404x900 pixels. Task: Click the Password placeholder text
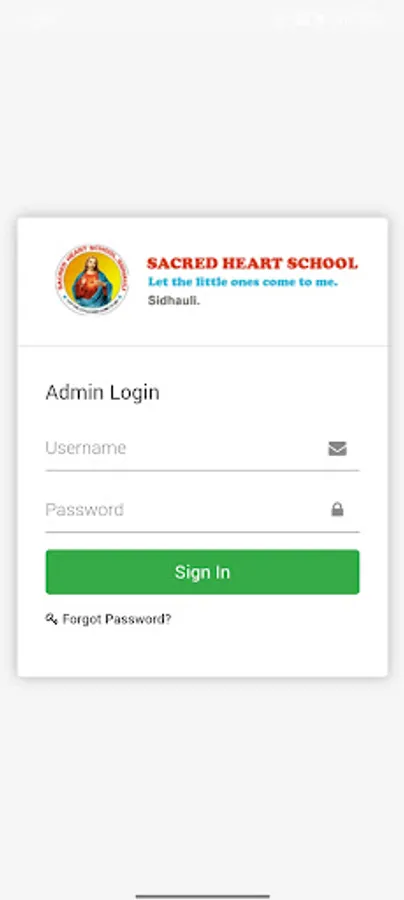click(85, 510)
